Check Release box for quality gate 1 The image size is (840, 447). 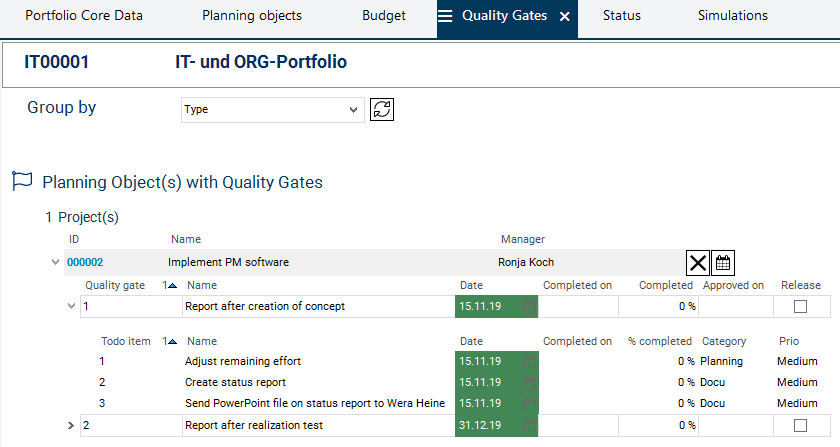(800, 306)
